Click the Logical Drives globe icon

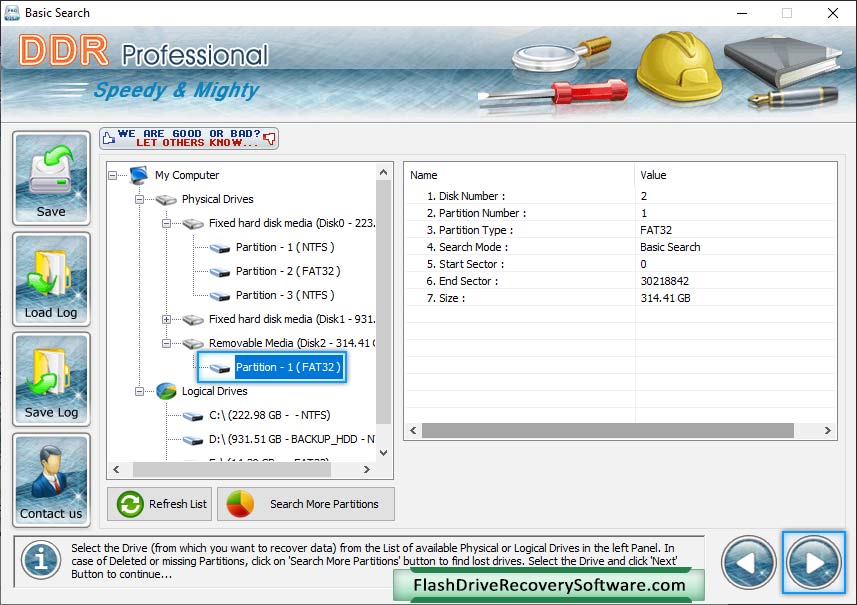[x=166, y=391]
